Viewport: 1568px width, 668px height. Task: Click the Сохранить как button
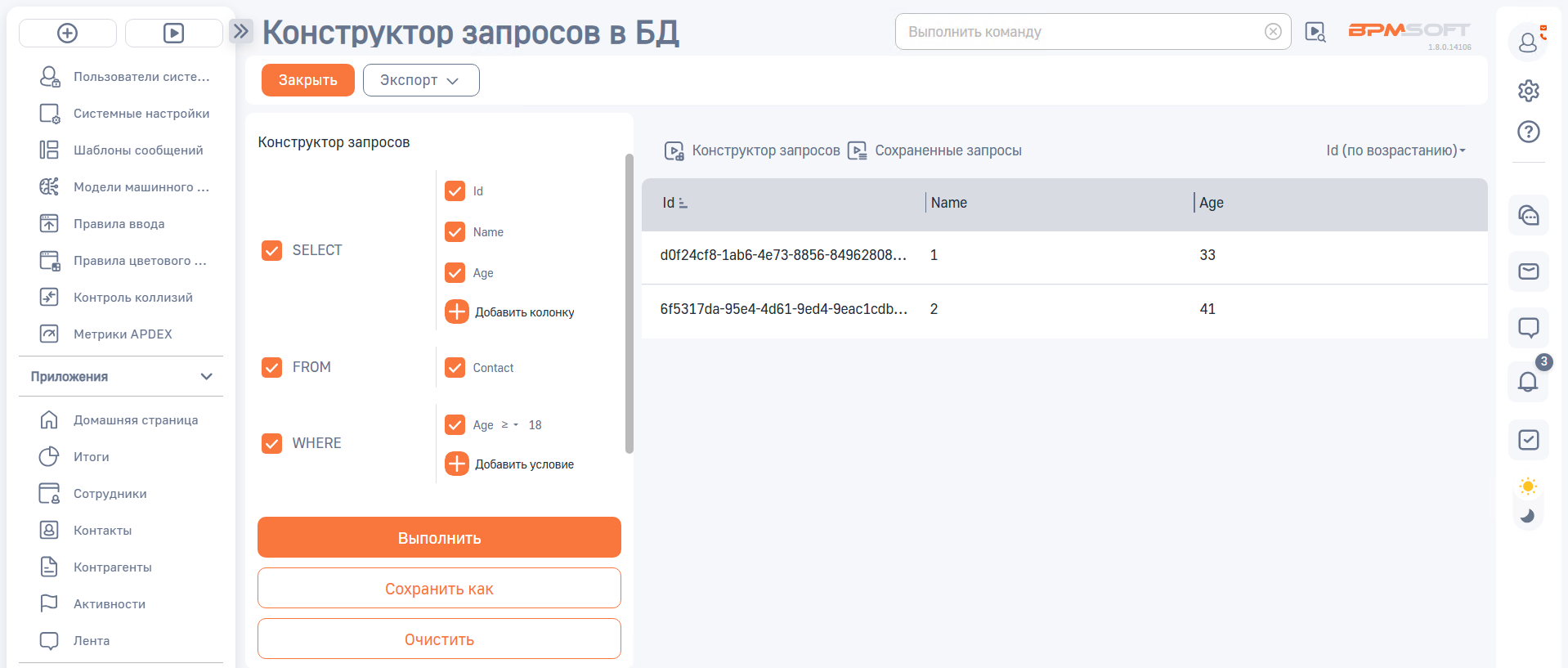439,589
